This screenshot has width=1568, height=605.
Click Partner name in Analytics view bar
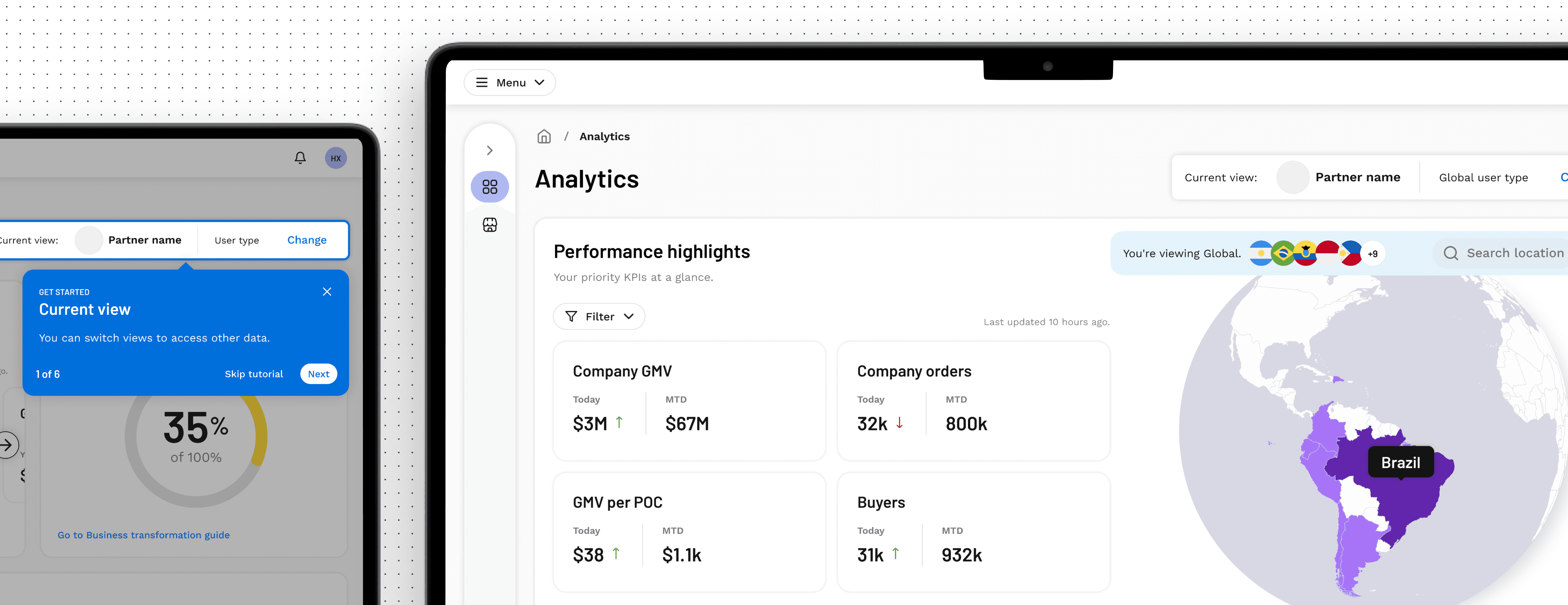(1357, 178)
